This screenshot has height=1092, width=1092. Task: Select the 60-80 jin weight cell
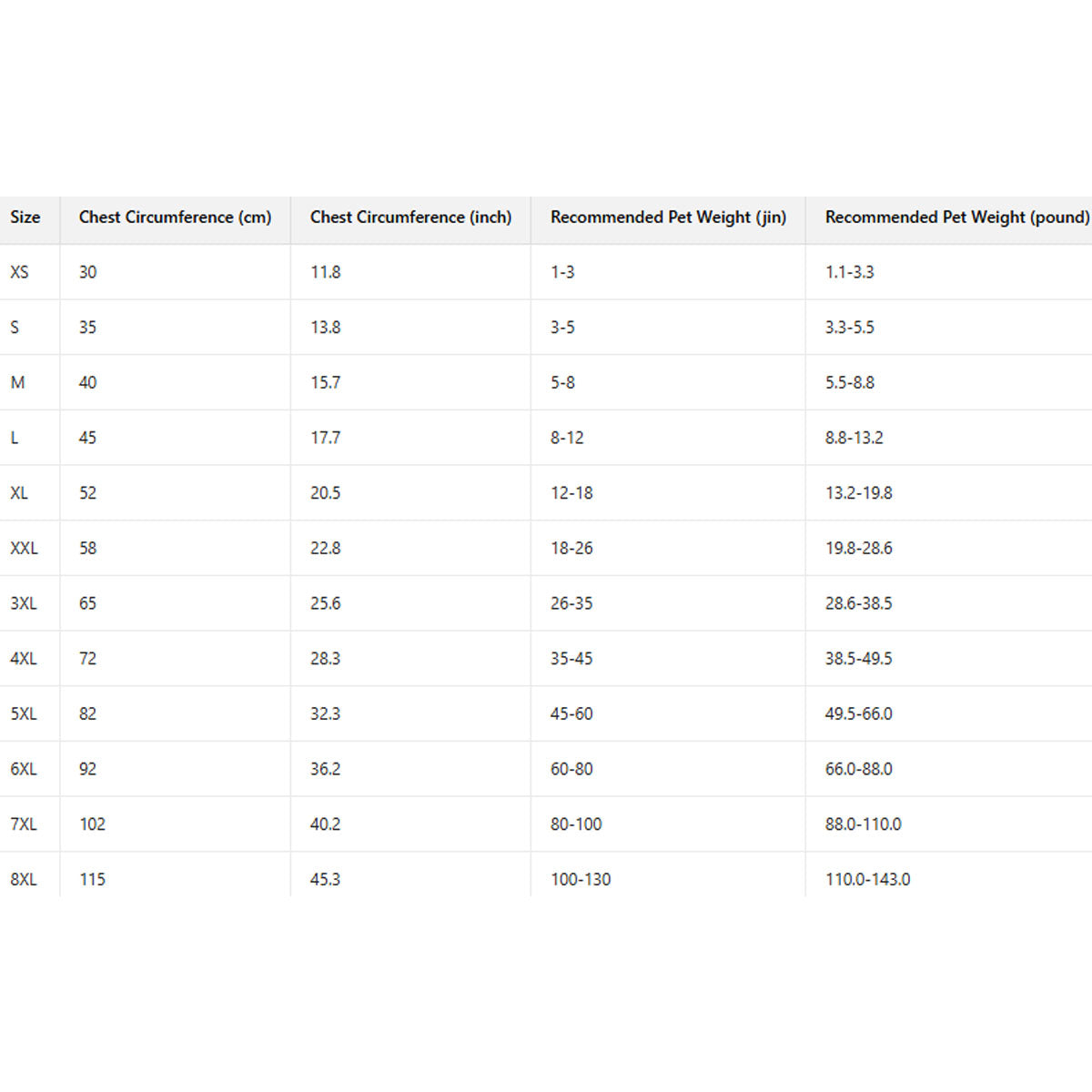click(x=571, y=769)
